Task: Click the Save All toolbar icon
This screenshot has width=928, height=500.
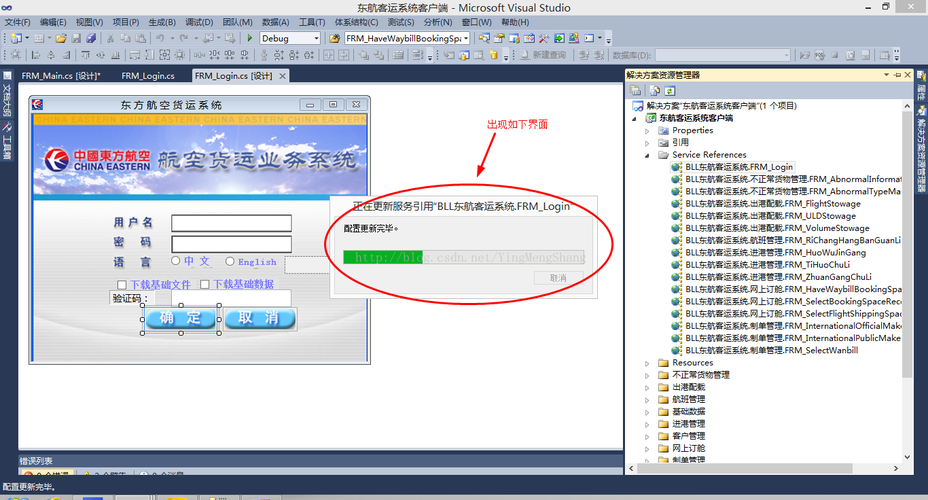Action: [91, 38]
